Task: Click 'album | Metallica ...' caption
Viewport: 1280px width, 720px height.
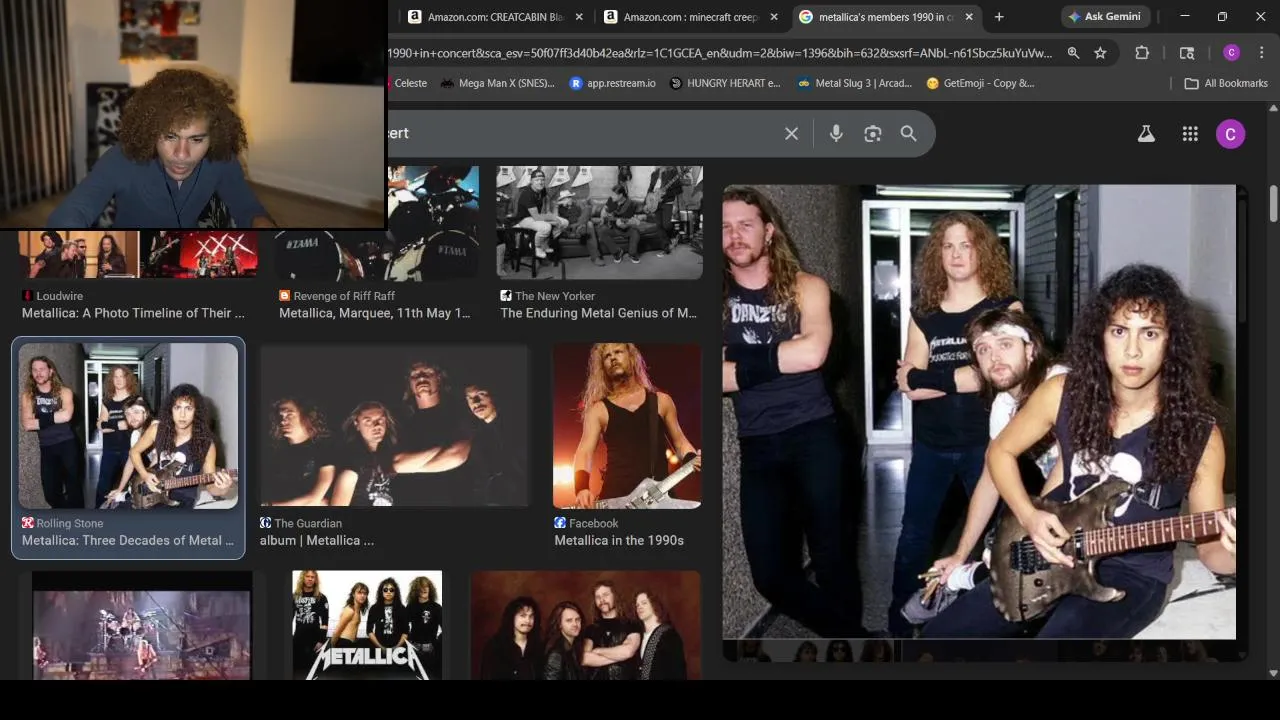Action: coord(316,540)
